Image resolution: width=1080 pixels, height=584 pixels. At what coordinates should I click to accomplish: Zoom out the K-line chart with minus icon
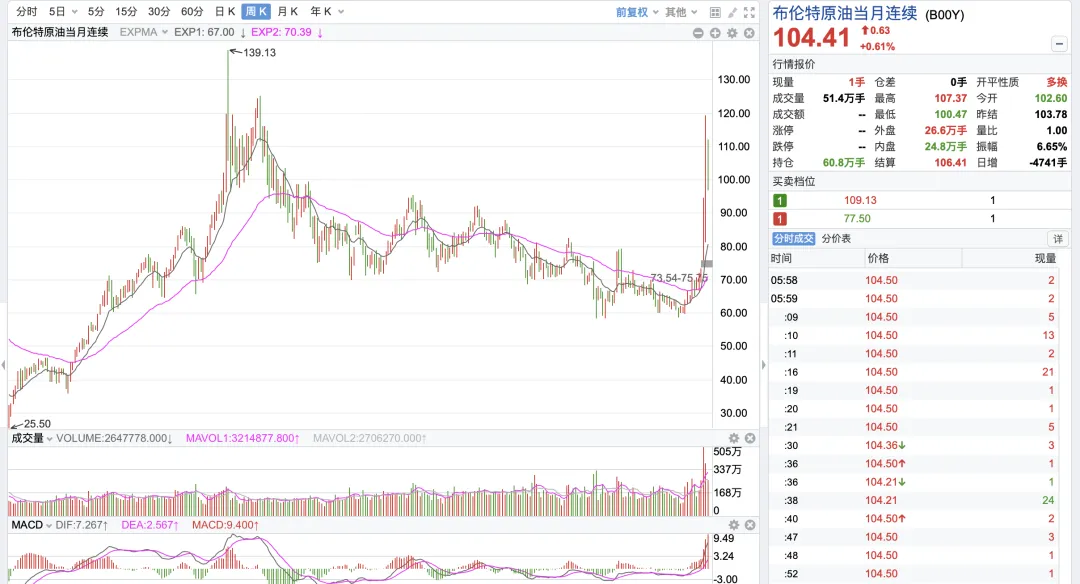click(x=698, y=33)
